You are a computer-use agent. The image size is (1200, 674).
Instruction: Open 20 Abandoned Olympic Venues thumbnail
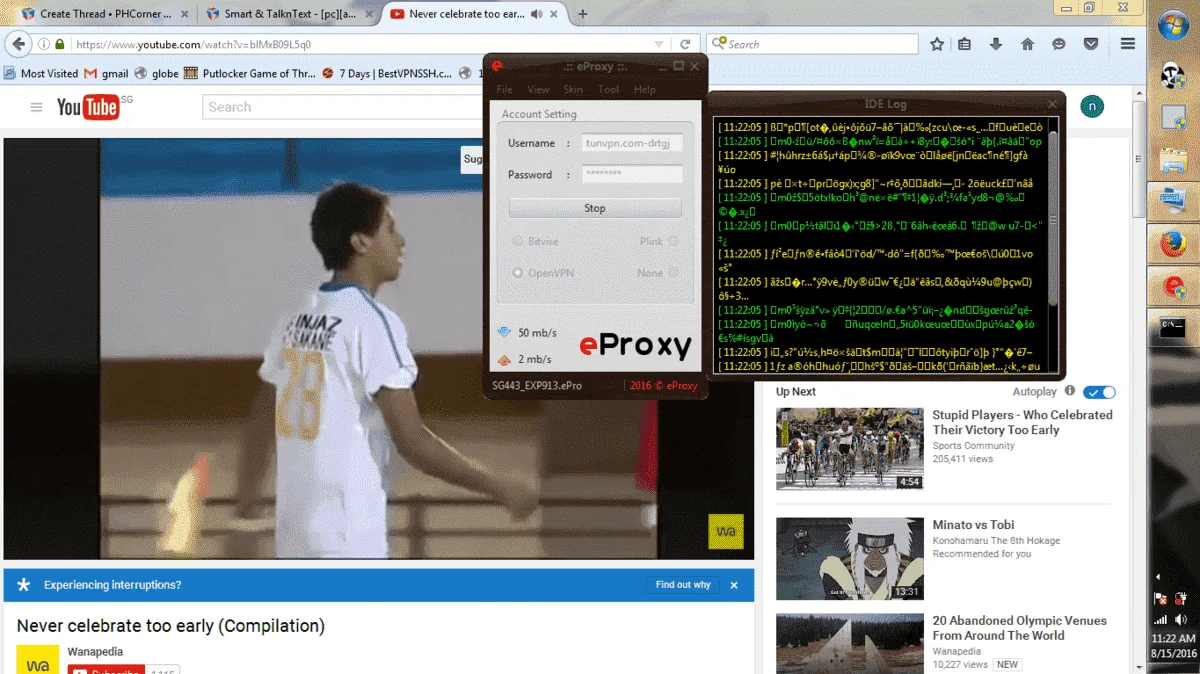[x=850, y=643]
